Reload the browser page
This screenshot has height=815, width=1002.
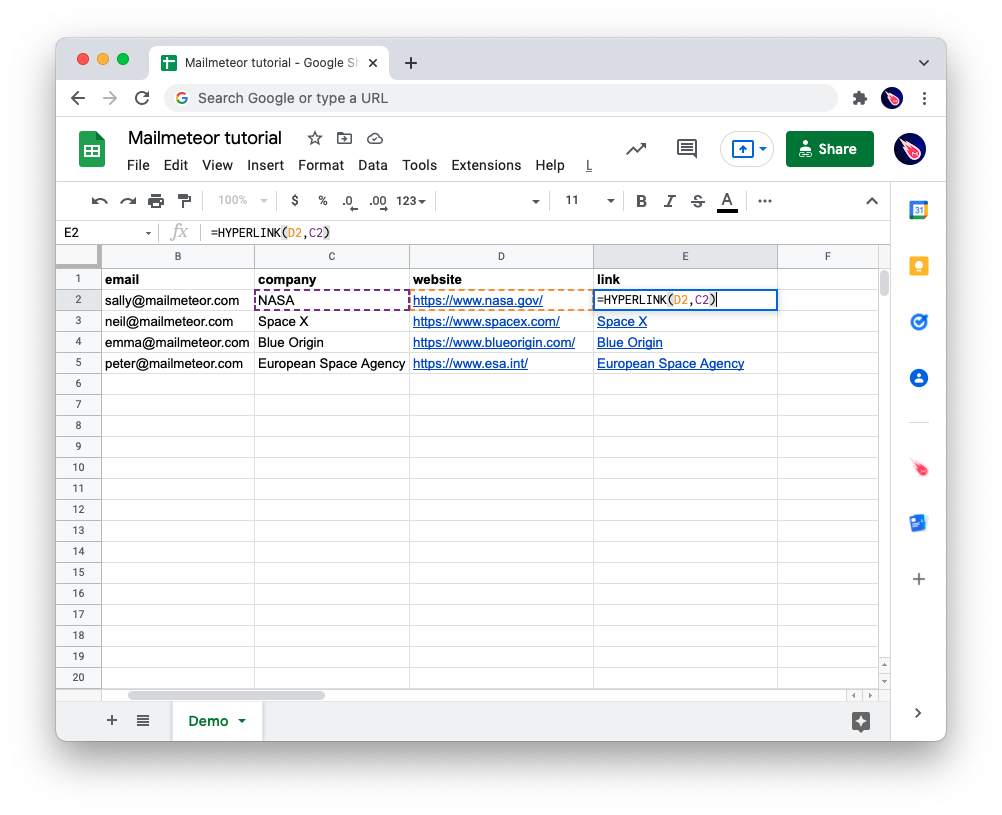tap(142, 98)
